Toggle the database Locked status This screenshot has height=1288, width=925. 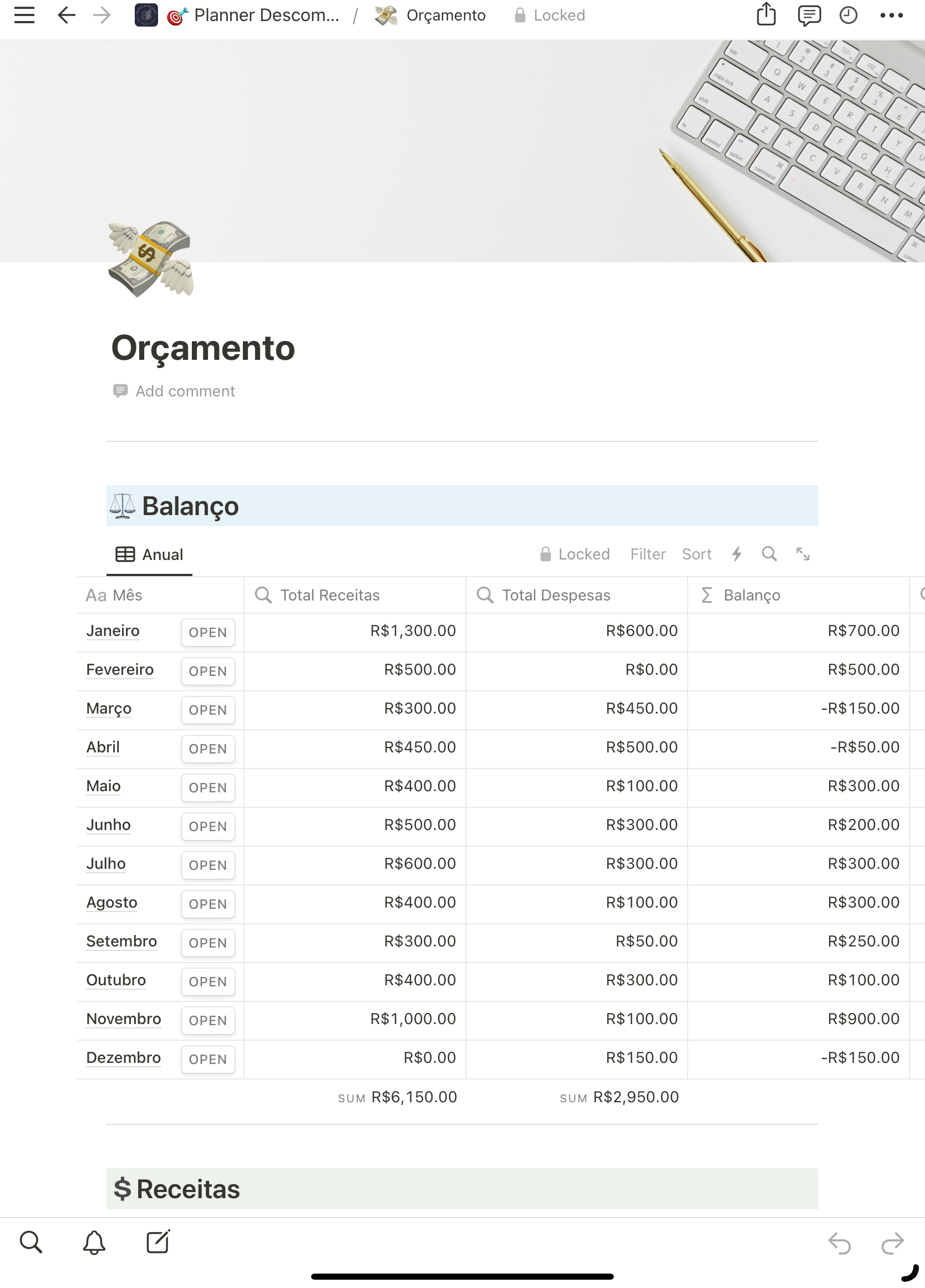(x=575, y=554)
